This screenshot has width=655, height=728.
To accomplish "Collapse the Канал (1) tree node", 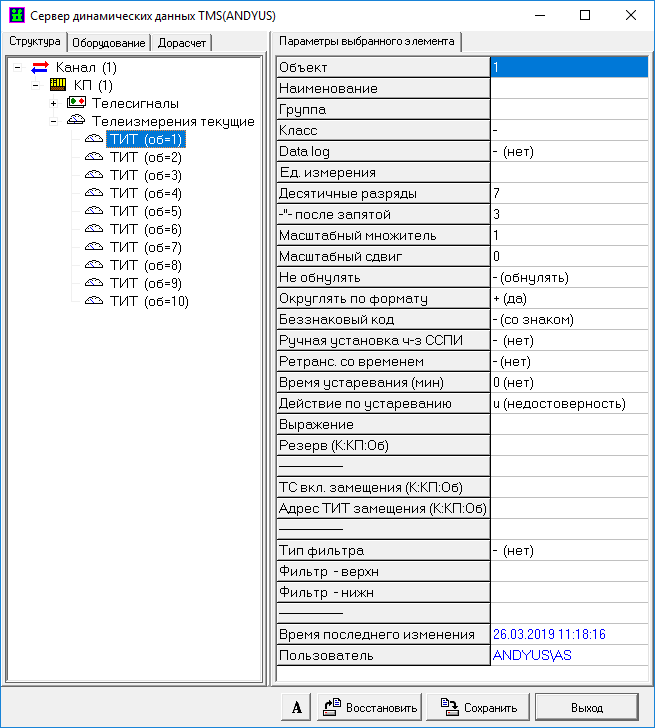I will [x=18, y=68].
